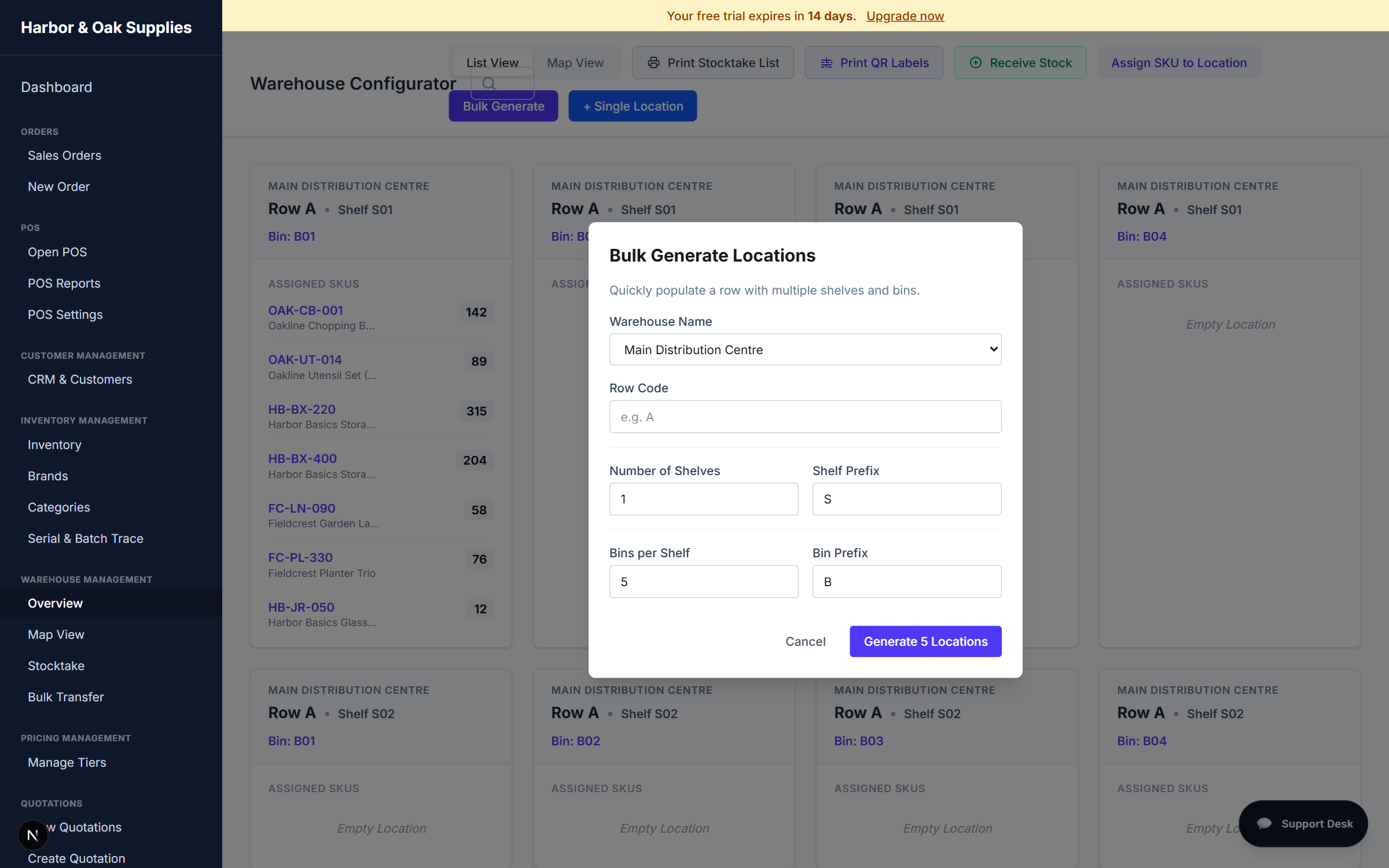Image resolution: width=1389 pixels, height=868 pixels.
Task: Open Inventory in the sidebar
Action: [x=54, y=444]
